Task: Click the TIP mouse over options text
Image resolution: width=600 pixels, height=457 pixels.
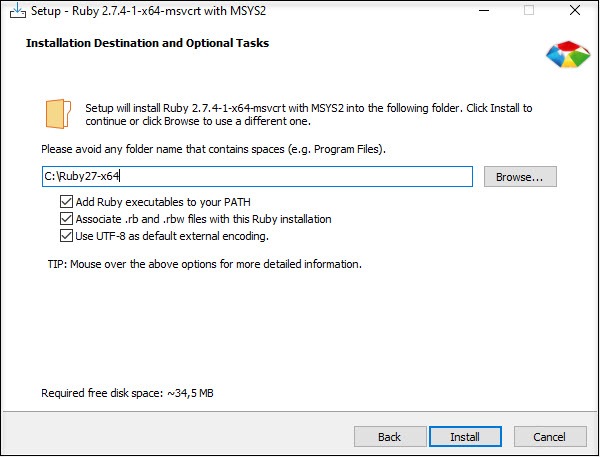Action: (204, 265)
